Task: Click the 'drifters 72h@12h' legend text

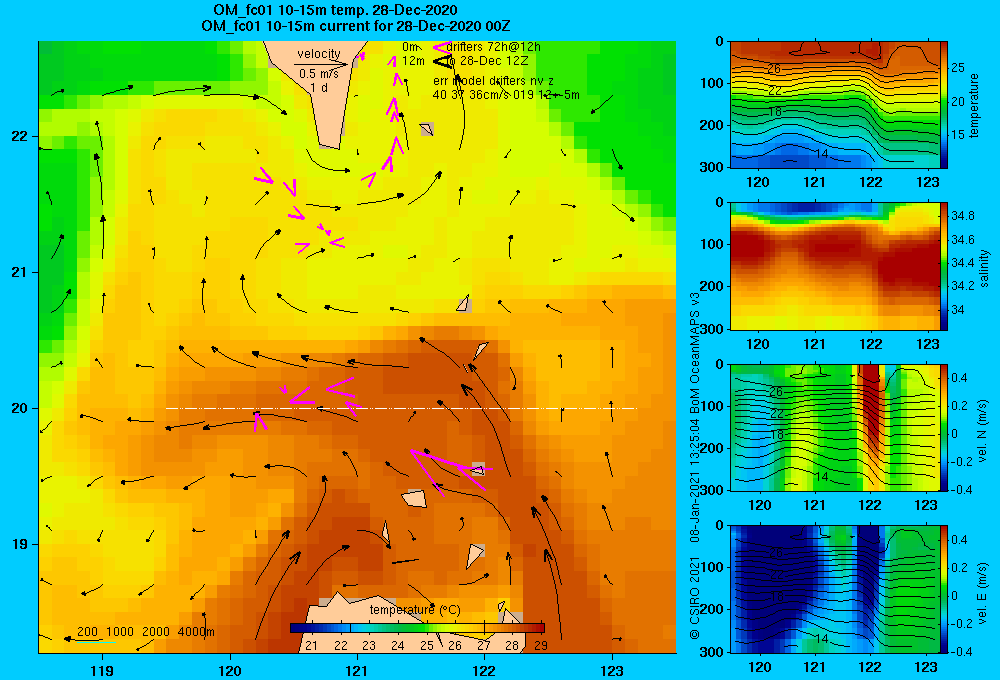Action: (494, 47)
